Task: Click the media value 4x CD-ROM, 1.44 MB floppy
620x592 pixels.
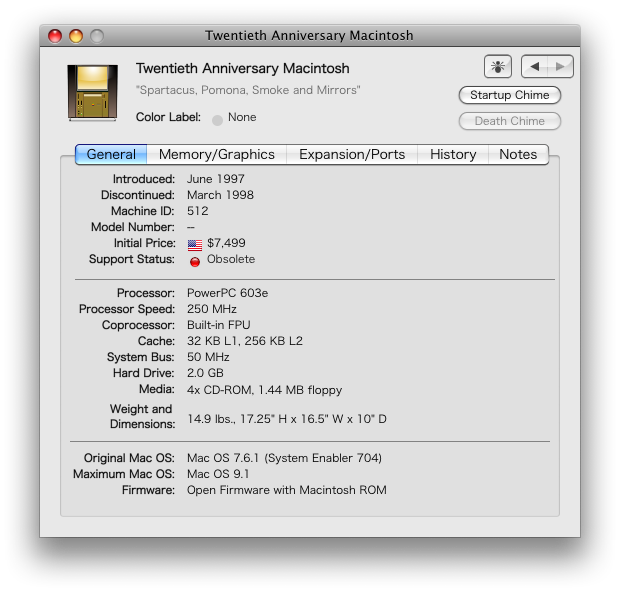Action: 265,390
